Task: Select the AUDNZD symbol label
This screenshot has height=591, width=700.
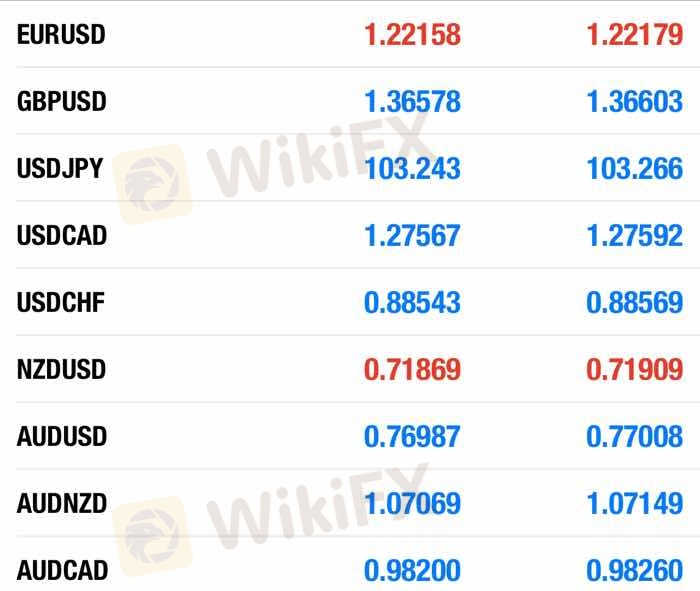Action: 62,503
